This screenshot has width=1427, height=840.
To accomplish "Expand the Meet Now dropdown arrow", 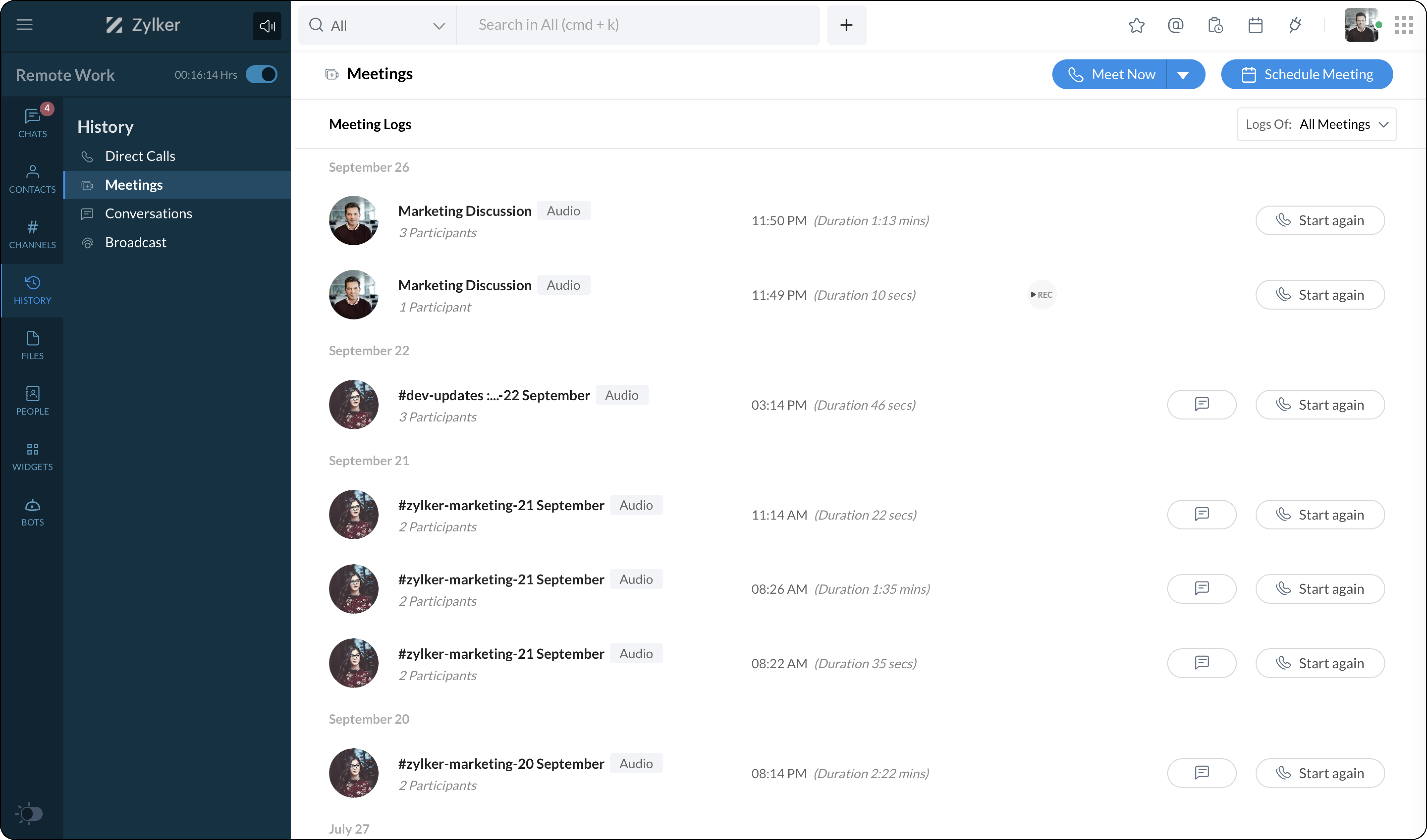I will coord(1183,75).
